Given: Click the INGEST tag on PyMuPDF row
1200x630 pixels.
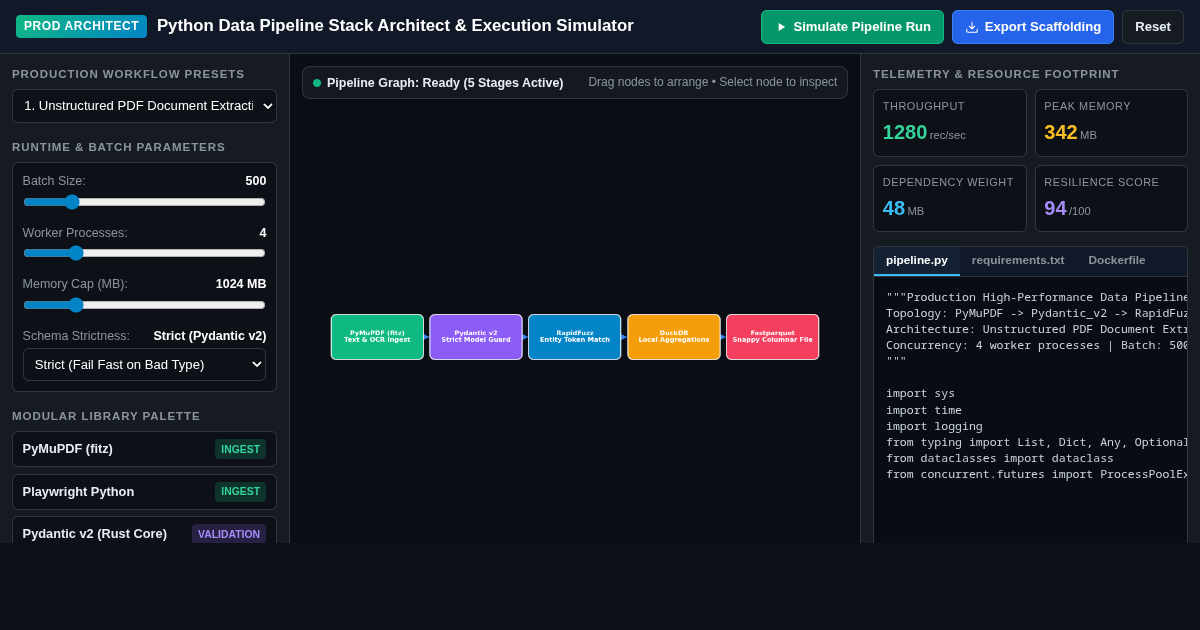Looking at the screenshot, I should click(x=240, y=449).
